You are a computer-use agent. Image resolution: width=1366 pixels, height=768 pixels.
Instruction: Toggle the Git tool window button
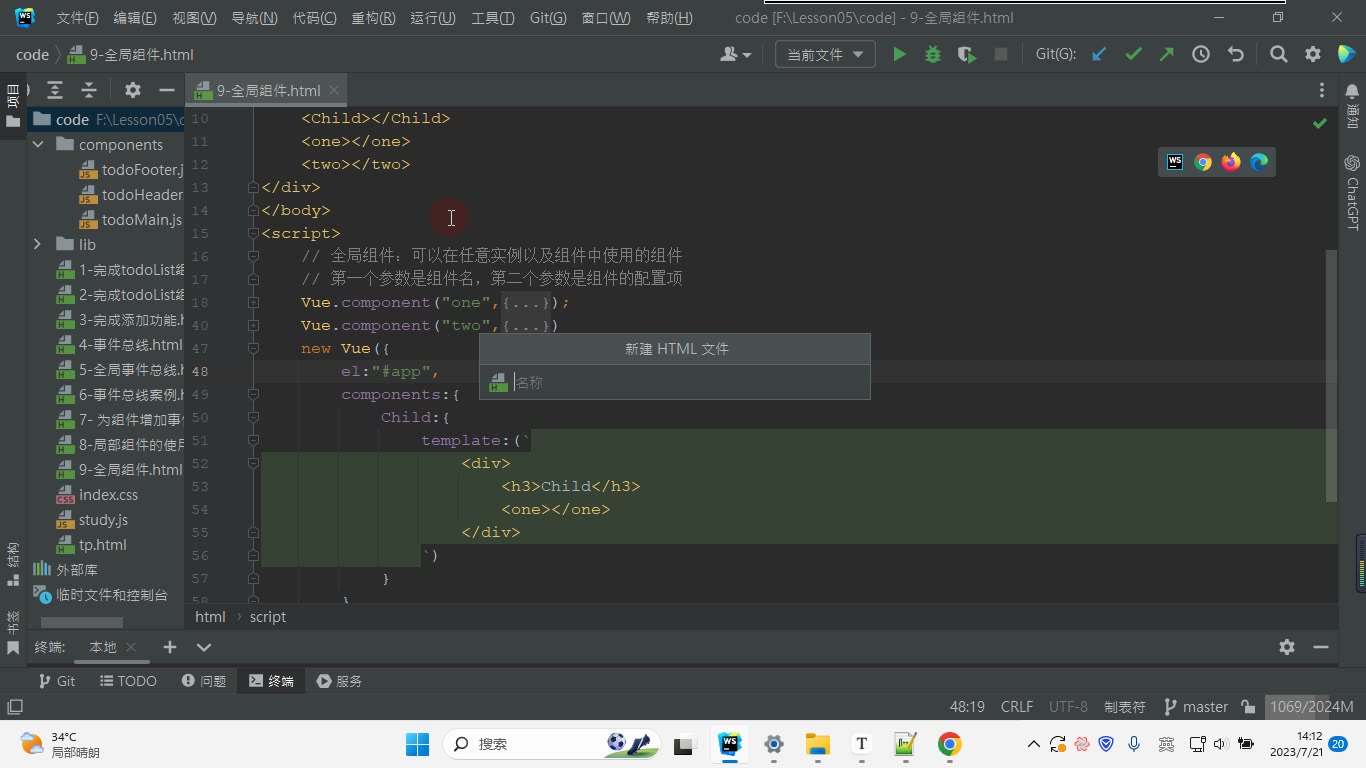tap(56, 681)
